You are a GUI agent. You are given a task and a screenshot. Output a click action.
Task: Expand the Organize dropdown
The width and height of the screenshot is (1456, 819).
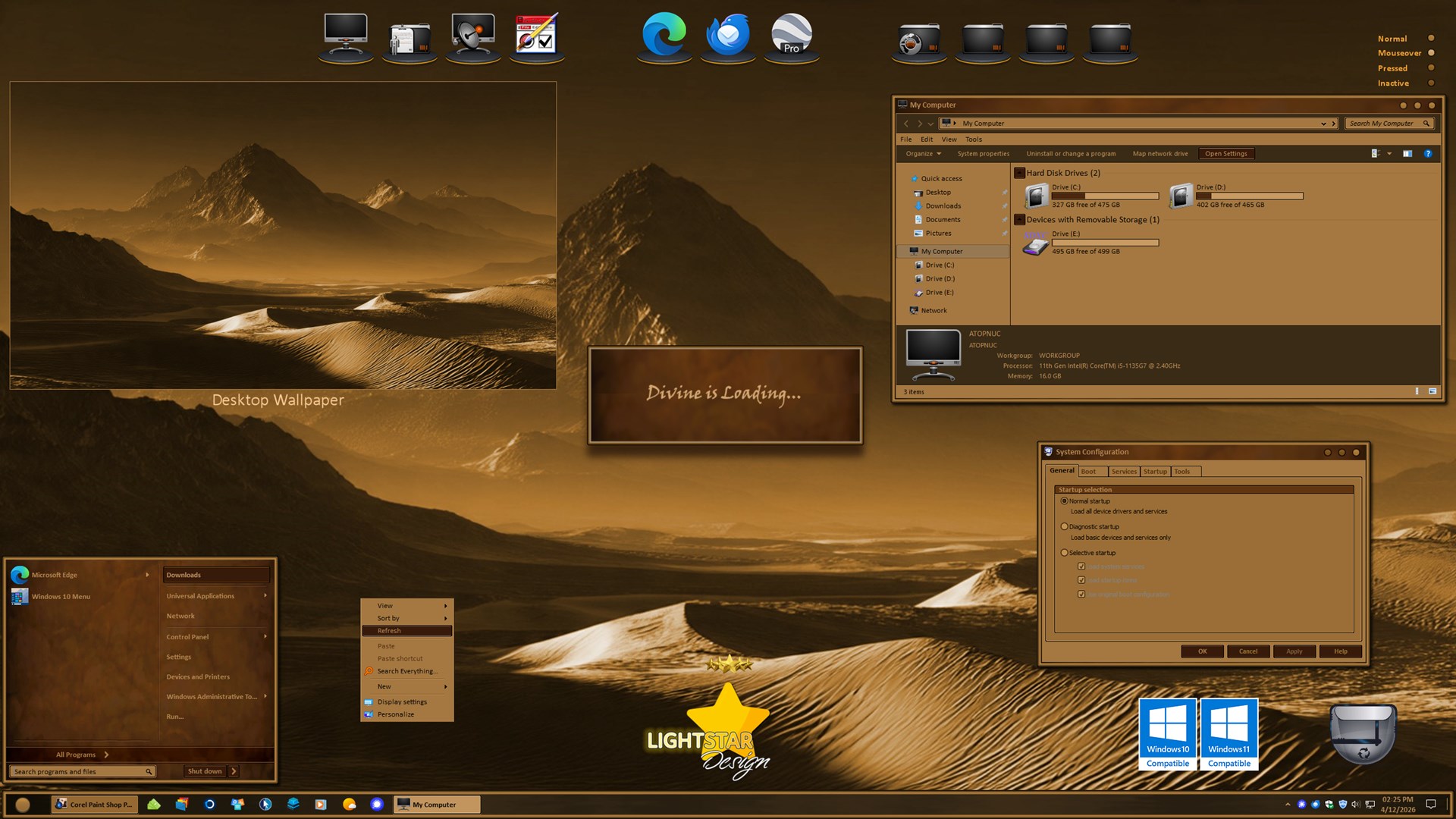coord(923,154)
